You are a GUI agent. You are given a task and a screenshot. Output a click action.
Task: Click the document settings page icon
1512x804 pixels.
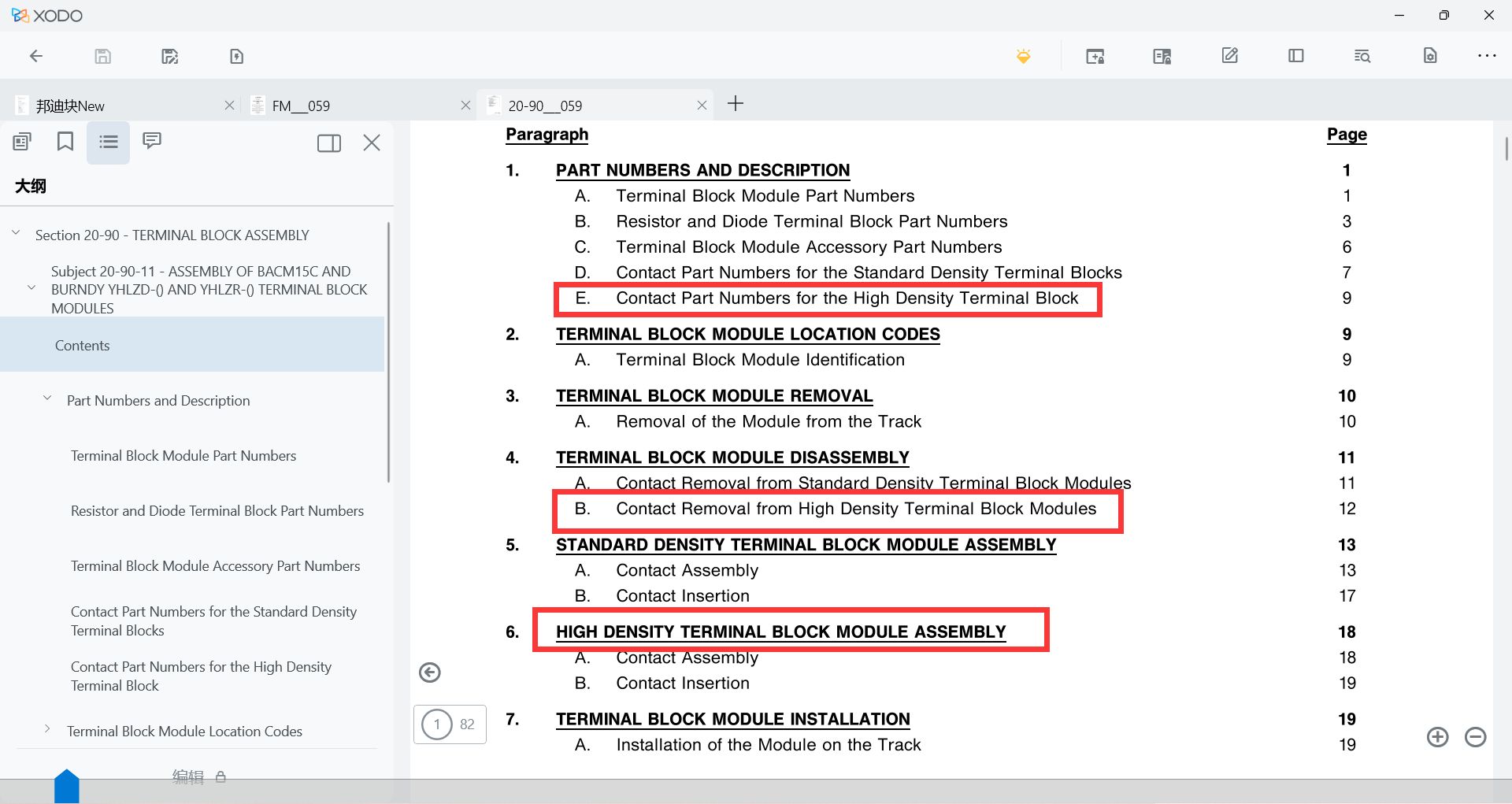(x=1430, y=56)
